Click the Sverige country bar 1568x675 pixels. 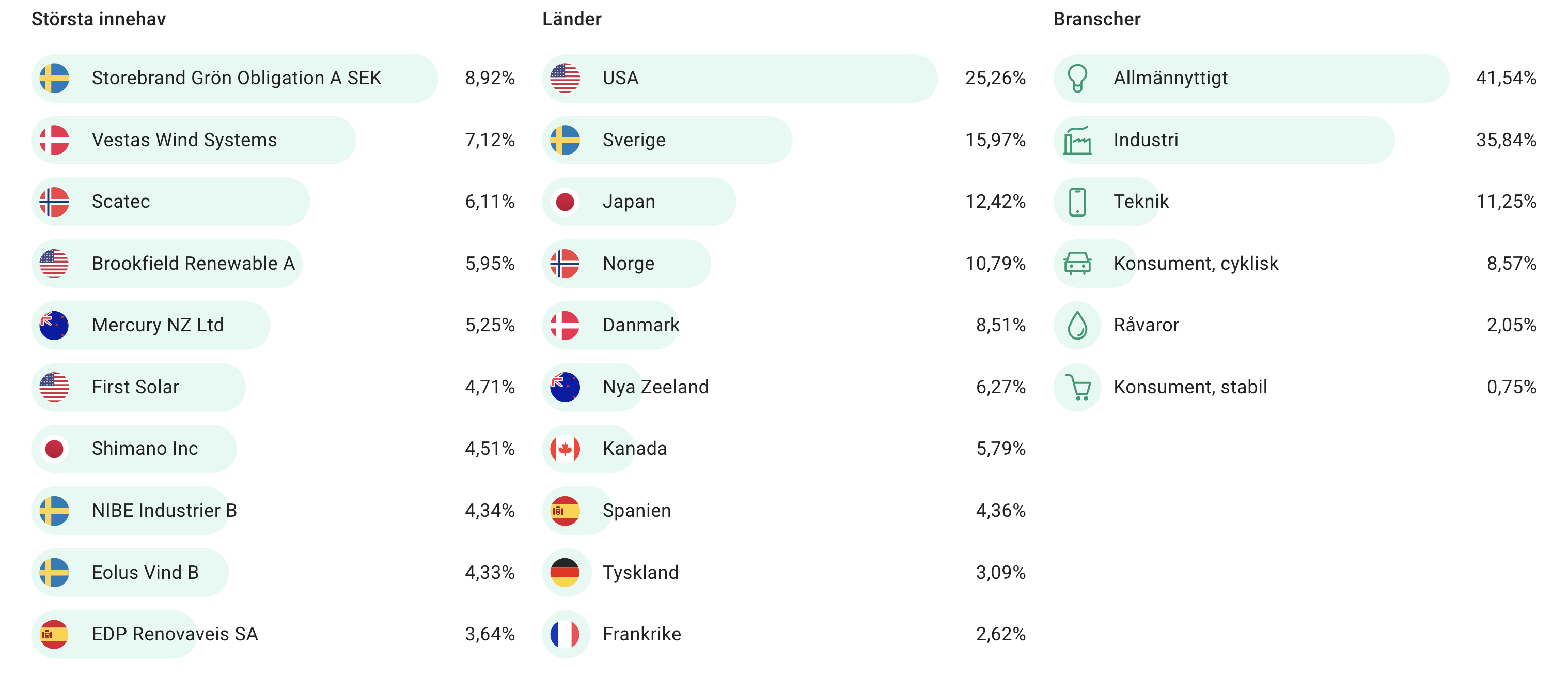point(667,140)
